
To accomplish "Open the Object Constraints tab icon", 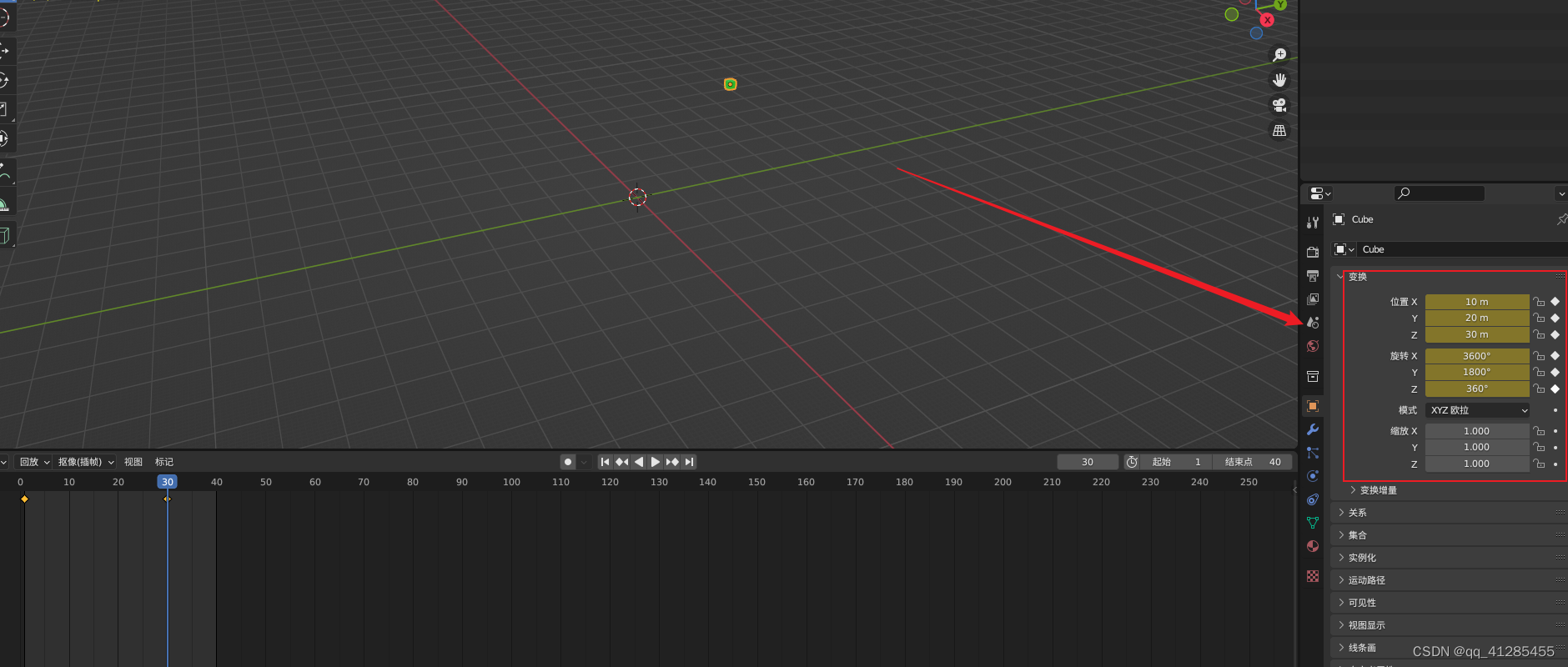I will tap(1313, 499).
